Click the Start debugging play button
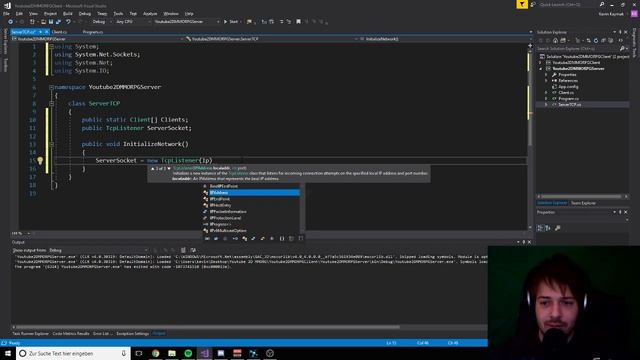Screen dimensions: 640x360 pos(225,22)
